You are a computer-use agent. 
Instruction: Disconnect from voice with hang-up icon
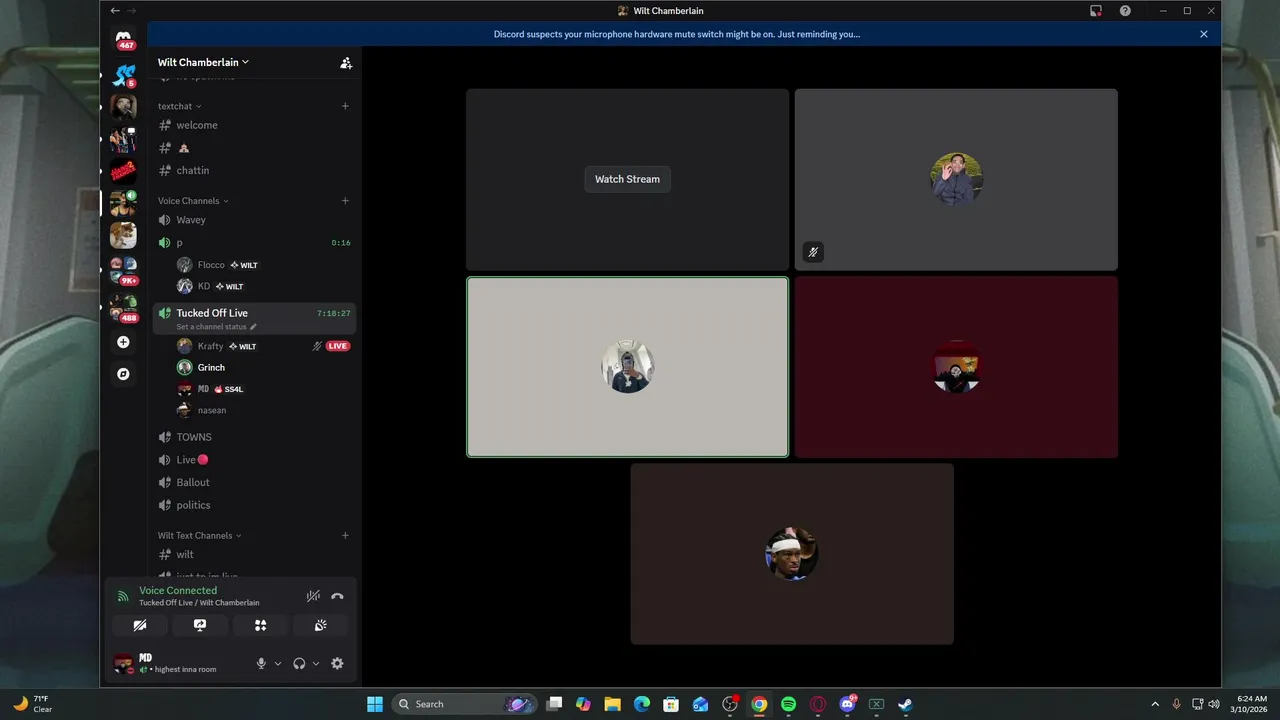coord(337,596)
